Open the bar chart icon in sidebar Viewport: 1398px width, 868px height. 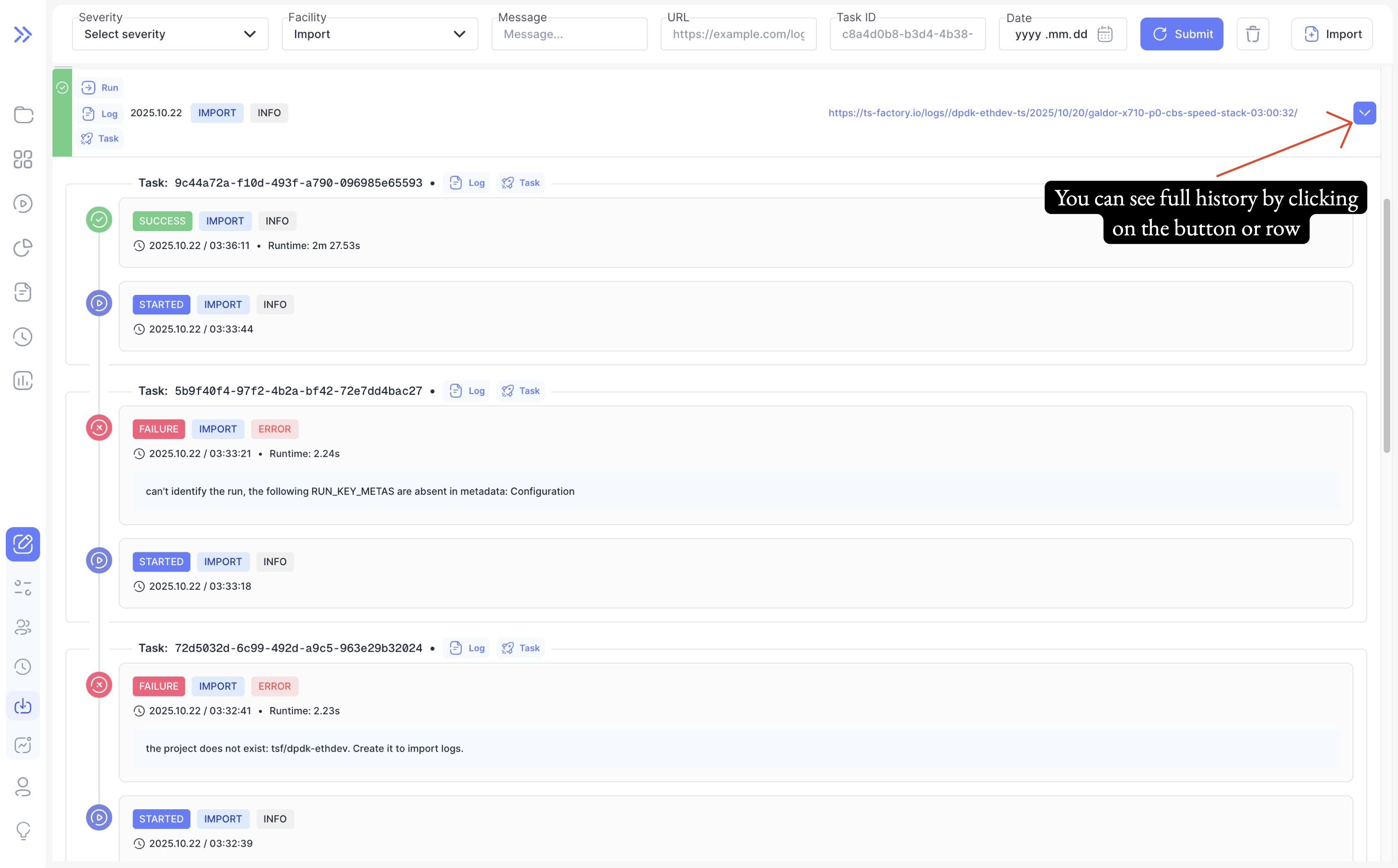[x=23, y=381]
